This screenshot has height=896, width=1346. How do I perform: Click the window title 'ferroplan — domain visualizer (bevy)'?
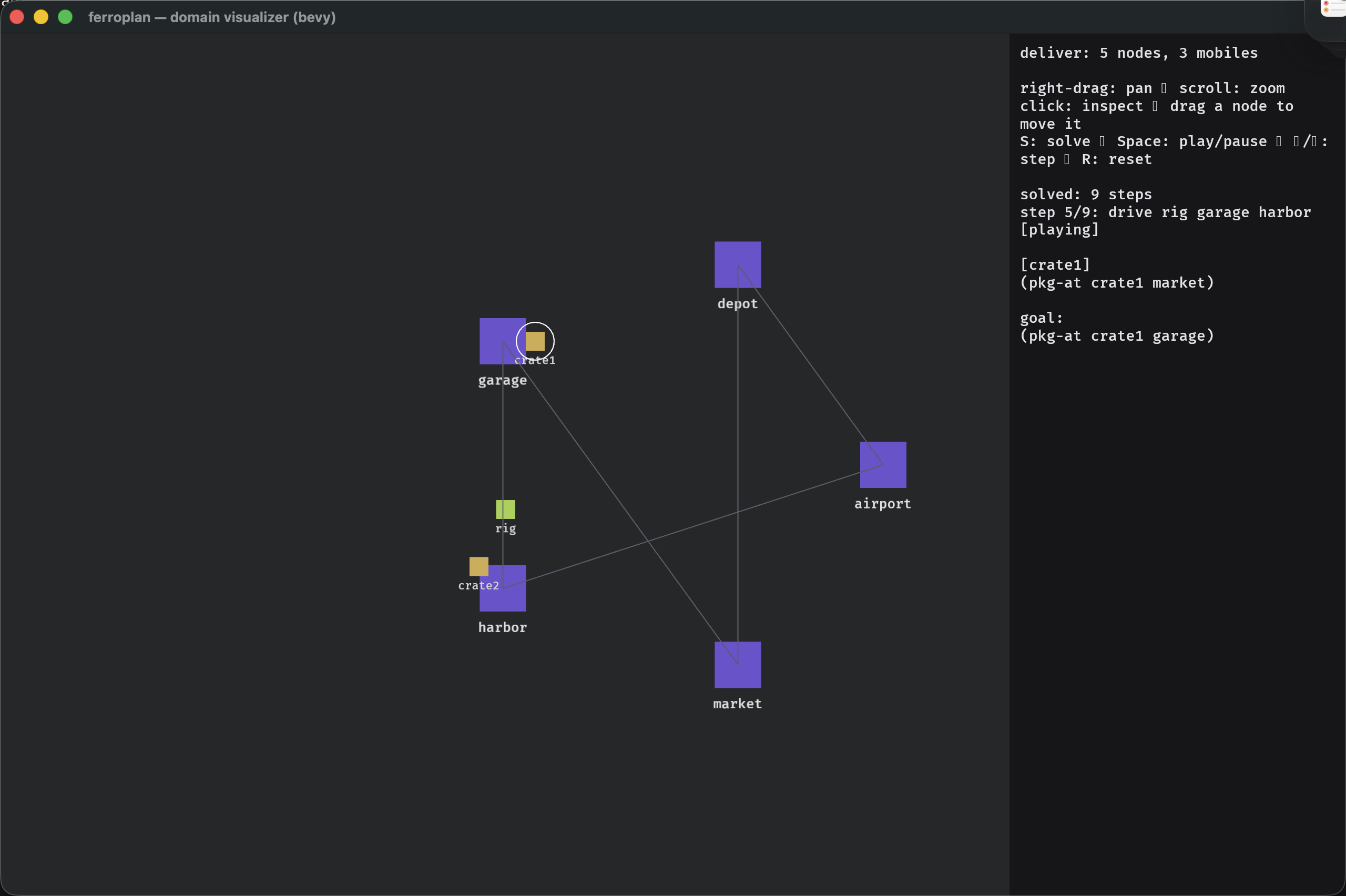click(212, 17)
